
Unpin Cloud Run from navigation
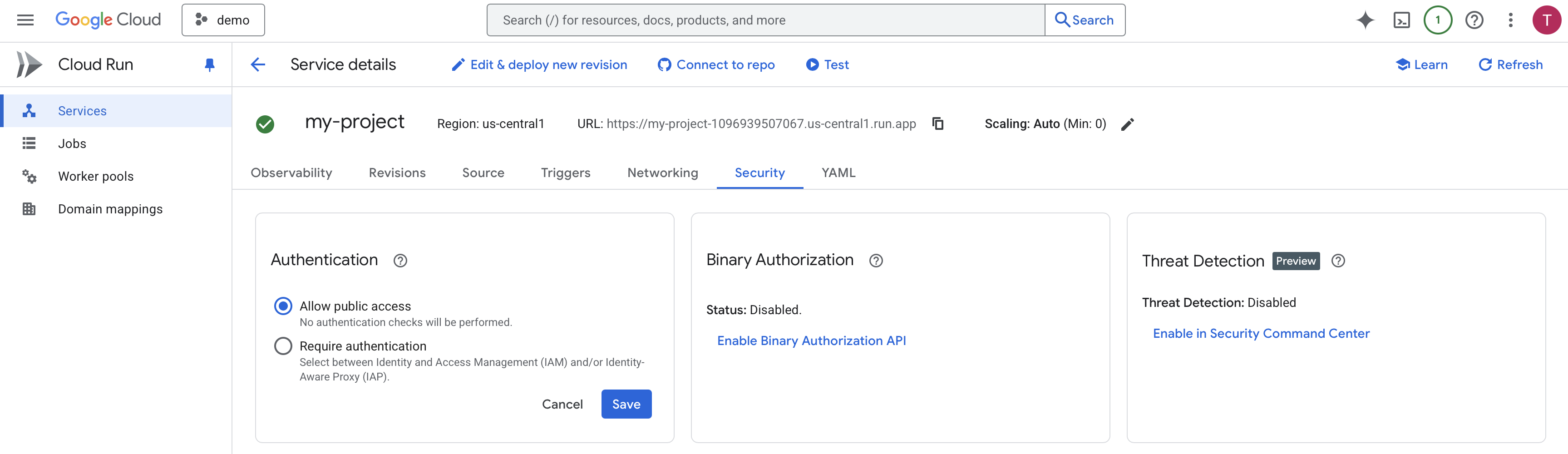209,64
